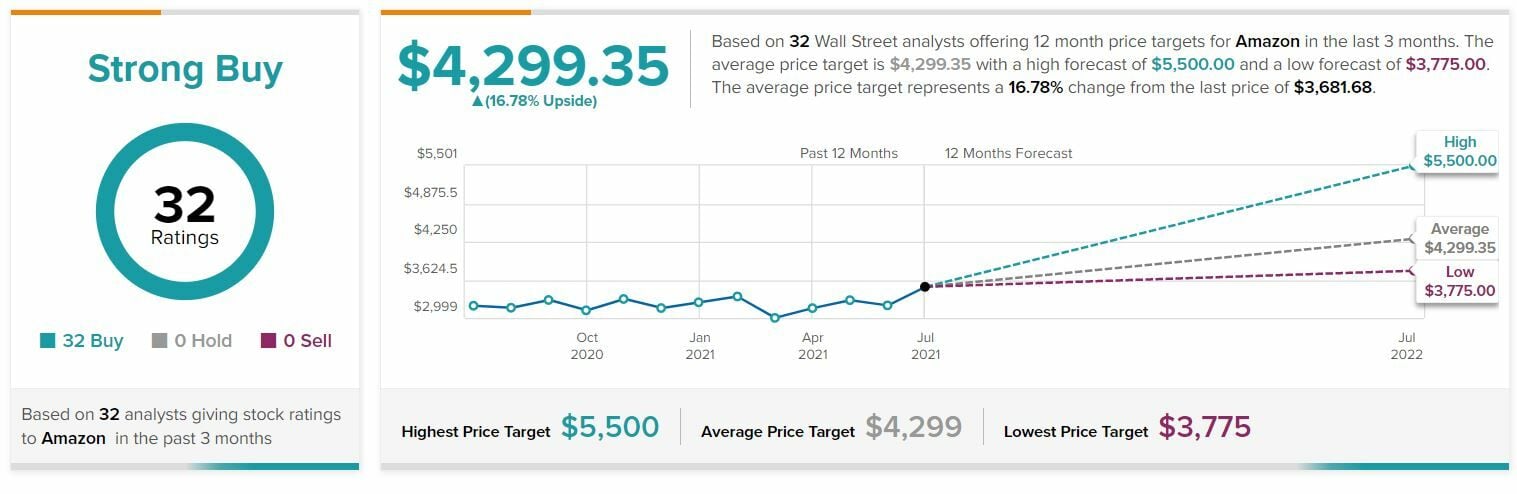
Task: Select the High $5,500.00 forecast label
Action: coord(1459,151)
